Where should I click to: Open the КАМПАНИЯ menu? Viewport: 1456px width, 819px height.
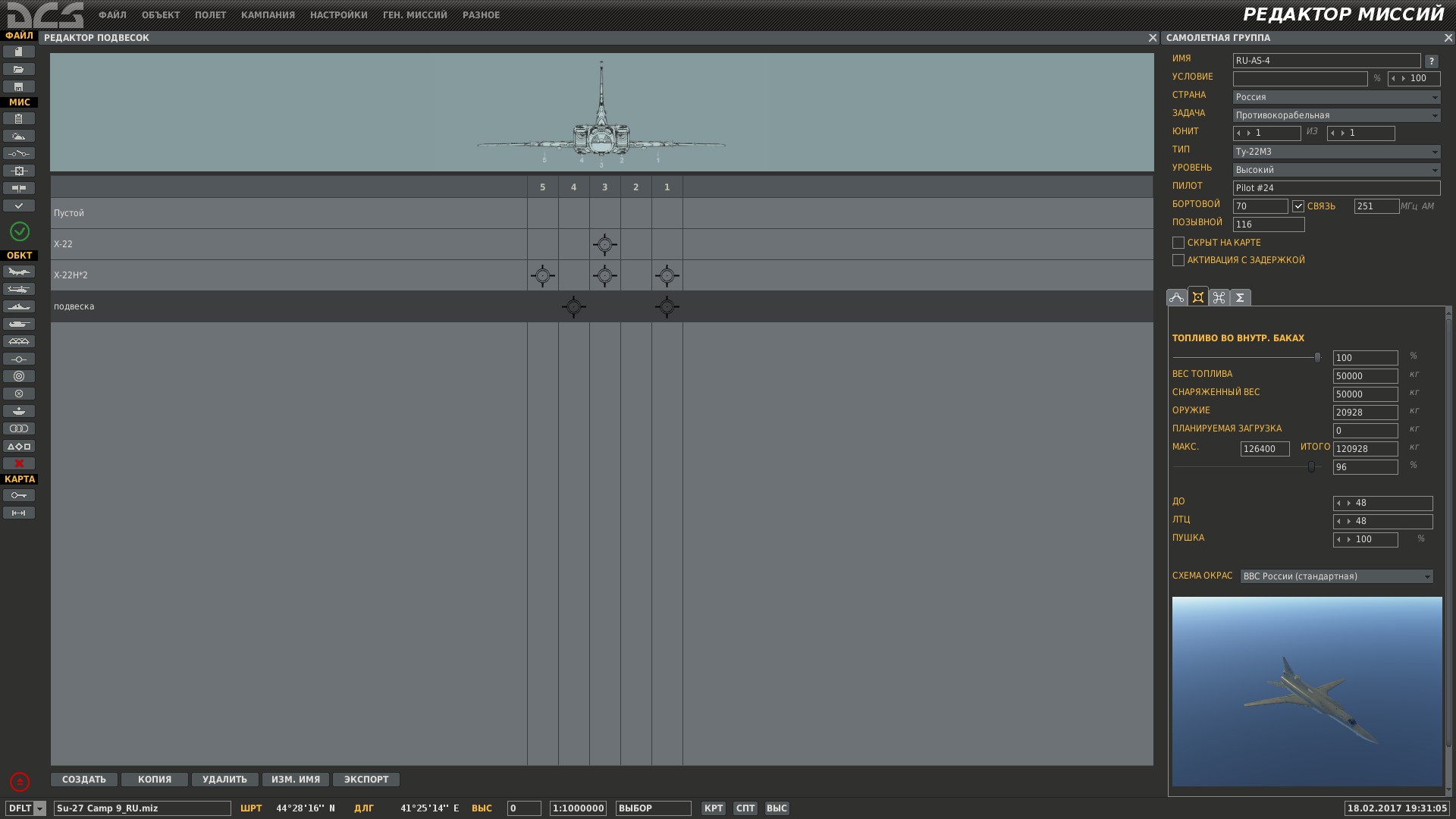tap(268, 15)
